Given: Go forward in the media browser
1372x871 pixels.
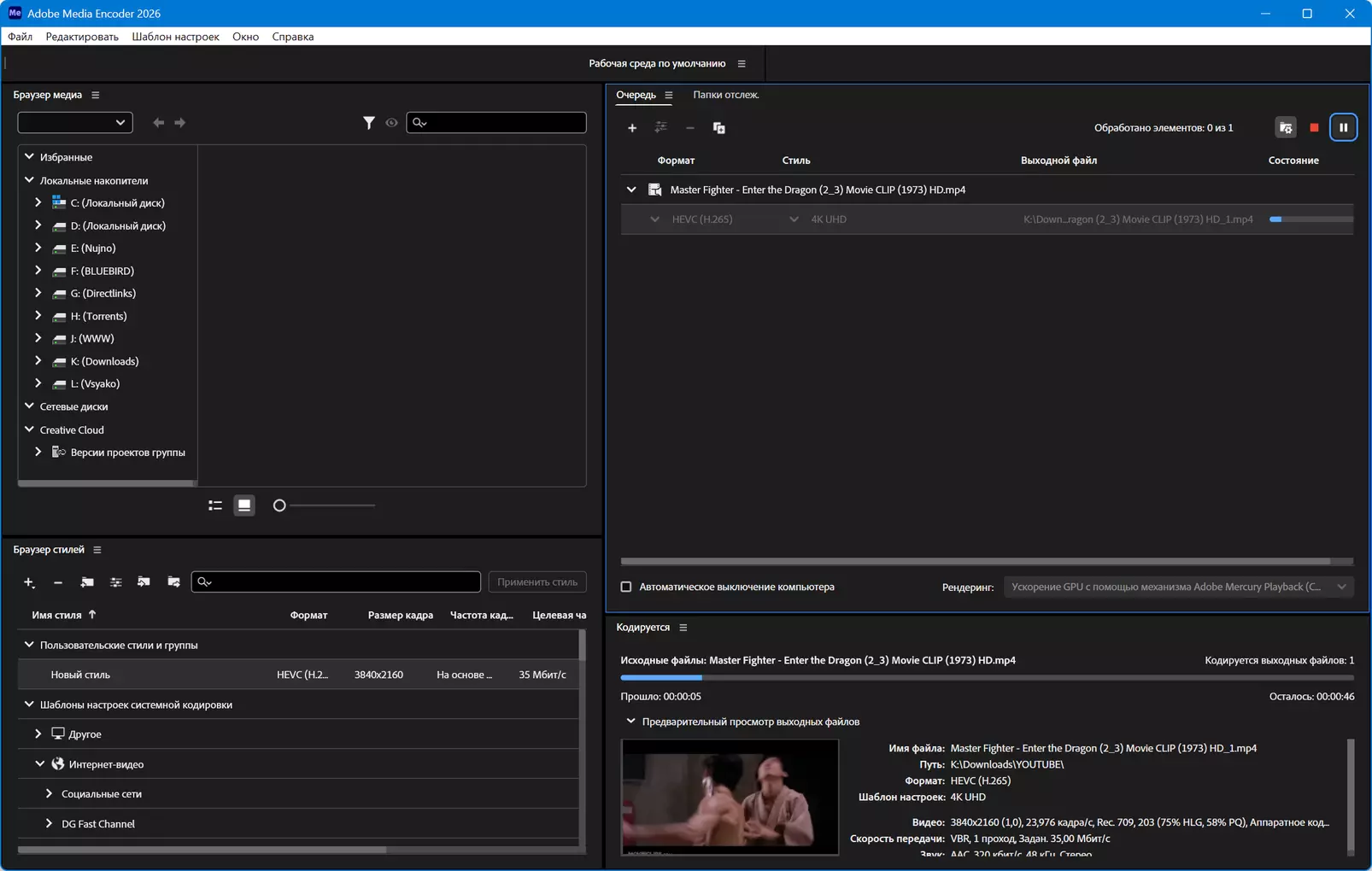Looking at the screenshot, I should [x=180, y=123].
